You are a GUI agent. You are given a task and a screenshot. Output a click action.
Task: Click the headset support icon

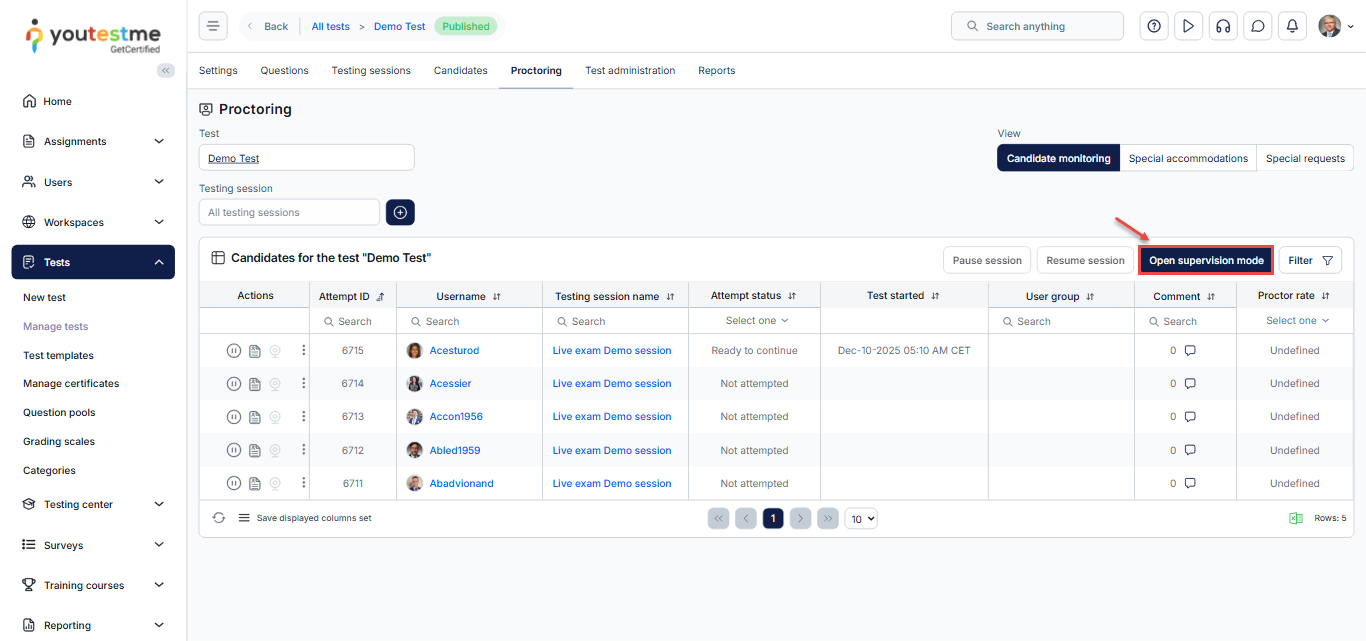coord(1222,26)
